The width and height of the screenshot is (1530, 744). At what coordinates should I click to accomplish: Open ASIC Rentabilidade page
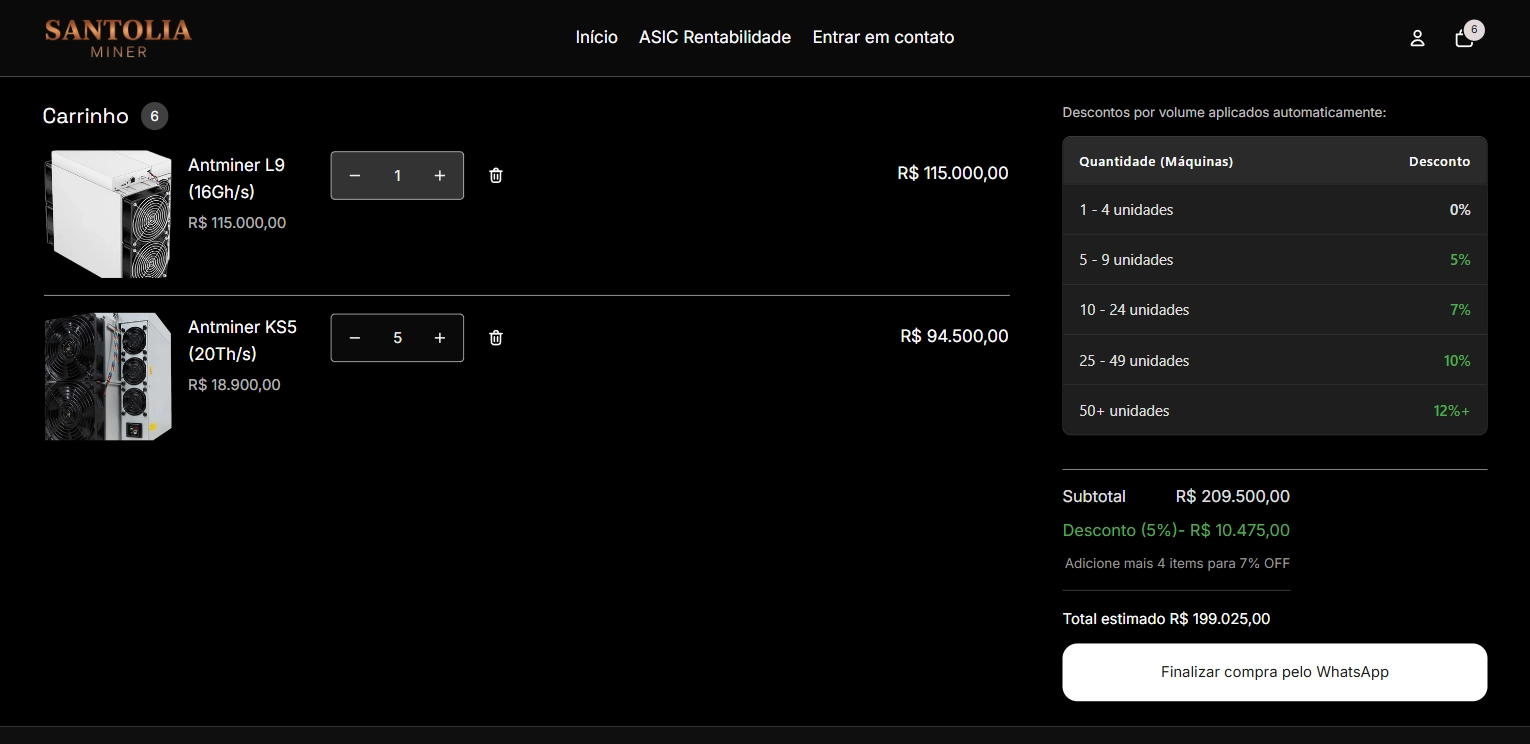tap(715, 37)
